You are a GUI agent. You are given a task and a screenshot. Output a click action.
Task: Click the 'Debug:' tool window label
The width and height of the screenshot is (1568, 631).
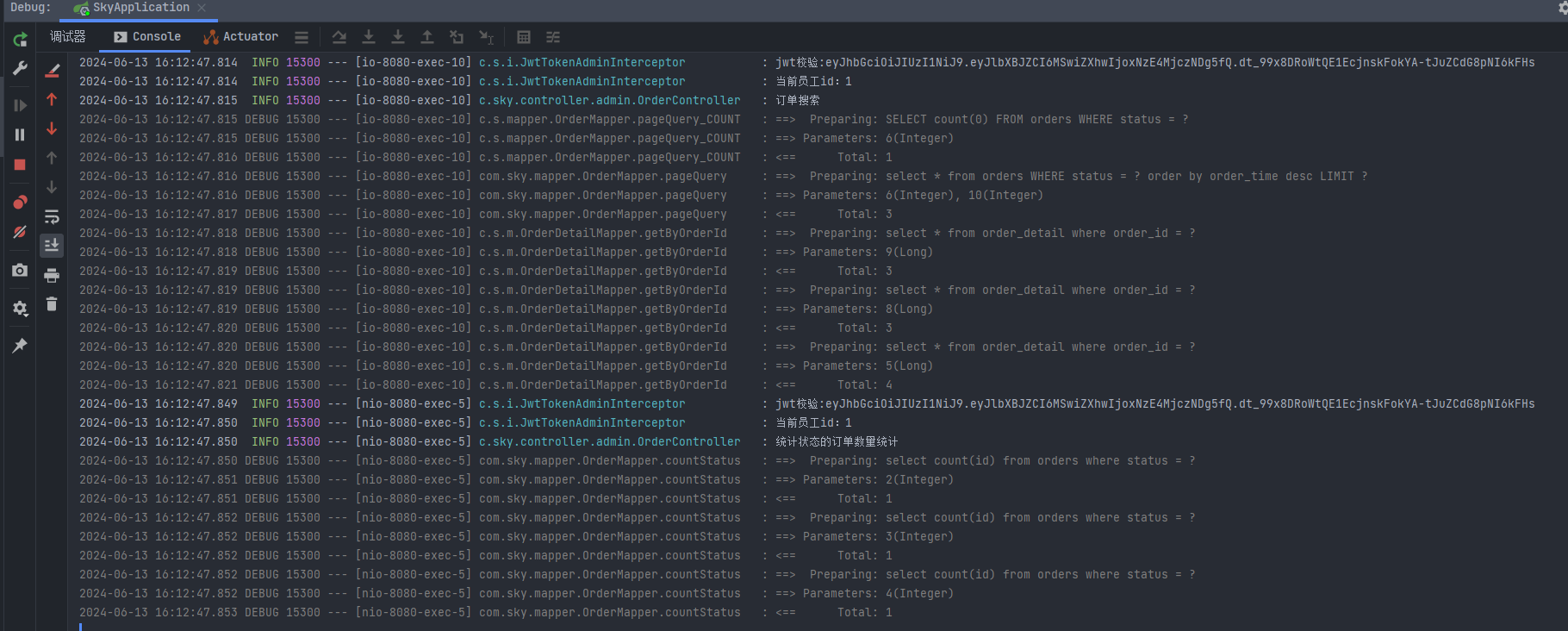30,8
